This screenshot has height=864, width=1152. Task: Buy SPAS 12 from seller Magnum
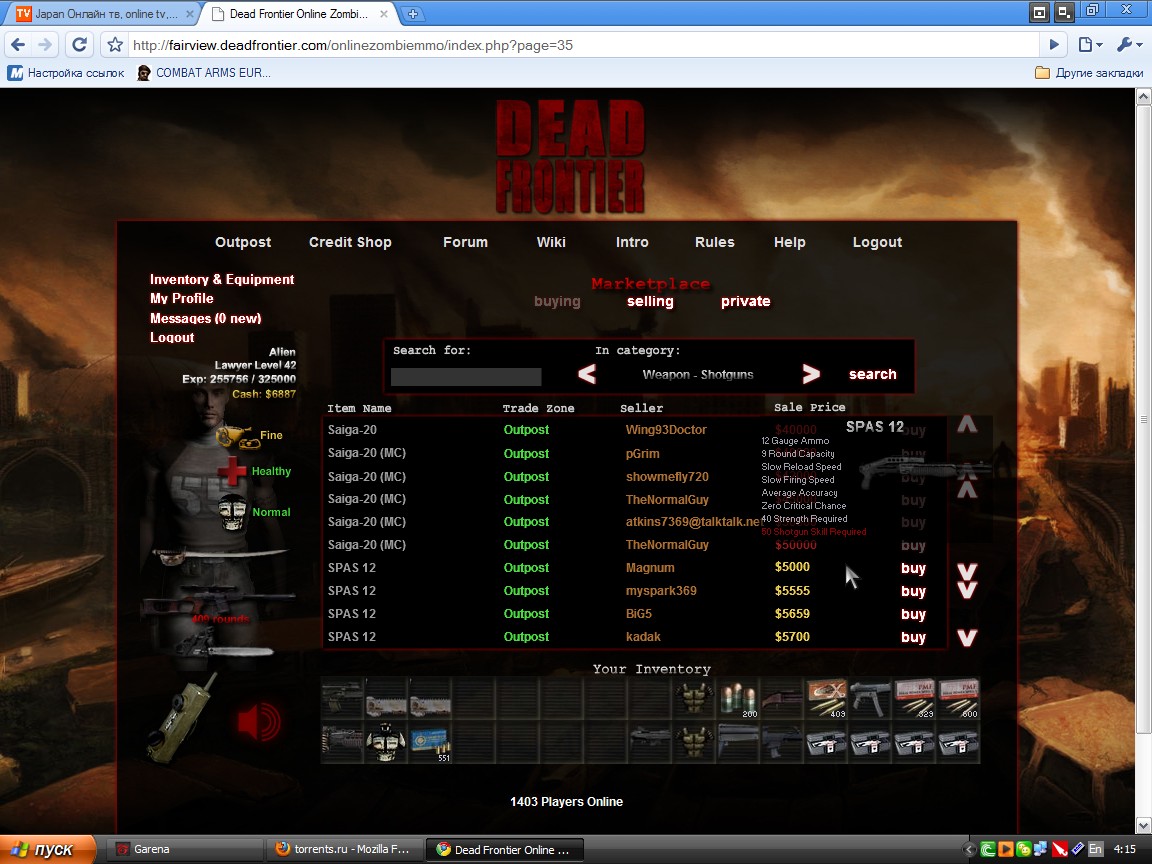pyautogui.click(x=913, y=568)
